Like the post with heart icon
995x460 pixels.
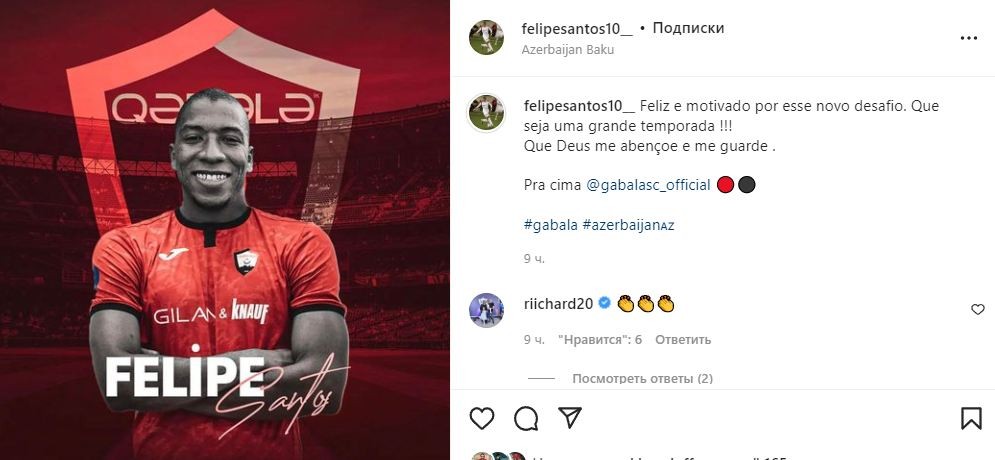tap(482, 418)
